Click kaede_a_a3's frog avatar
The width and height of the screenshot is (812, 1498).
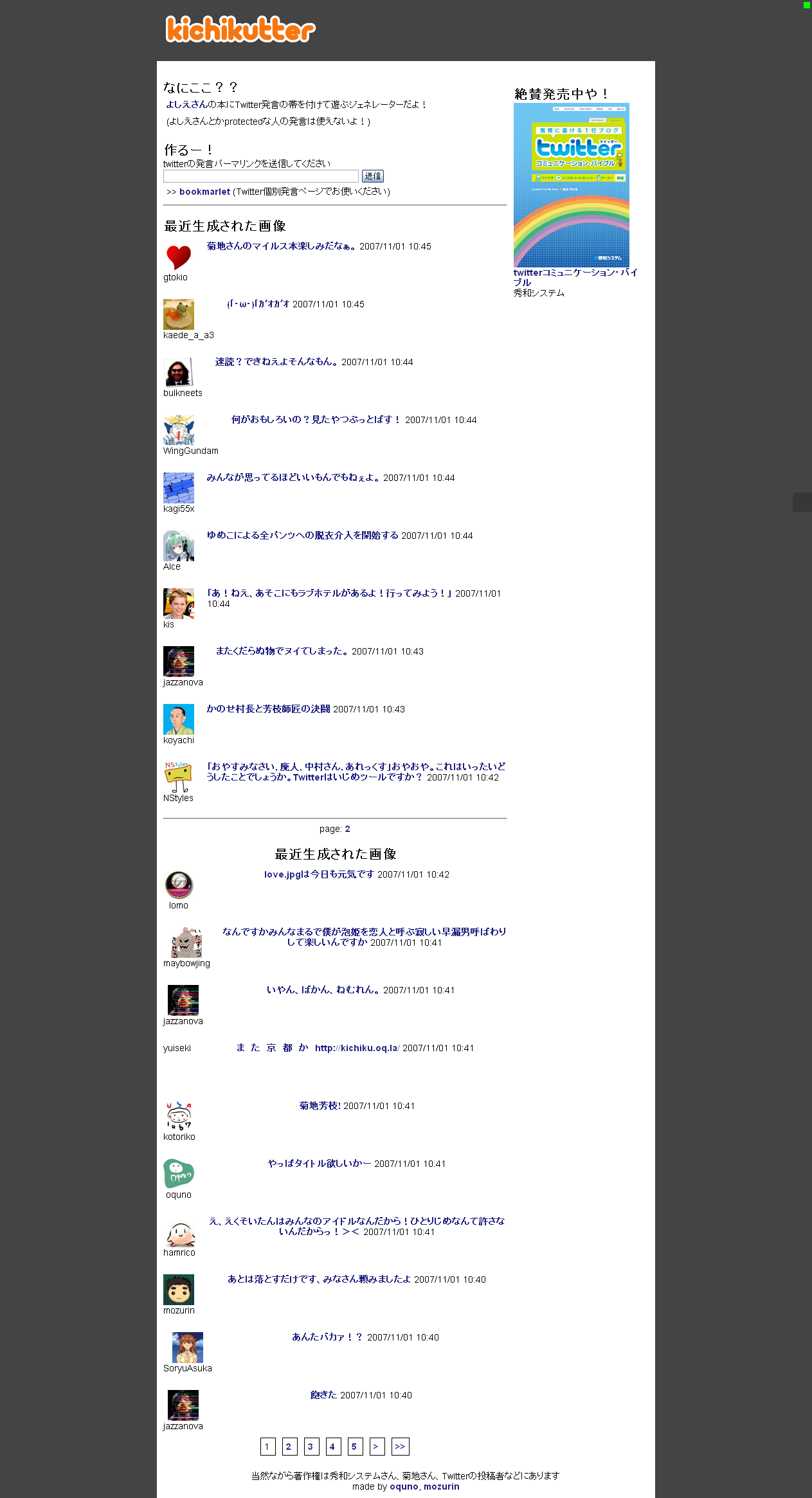tap(178, 314)
